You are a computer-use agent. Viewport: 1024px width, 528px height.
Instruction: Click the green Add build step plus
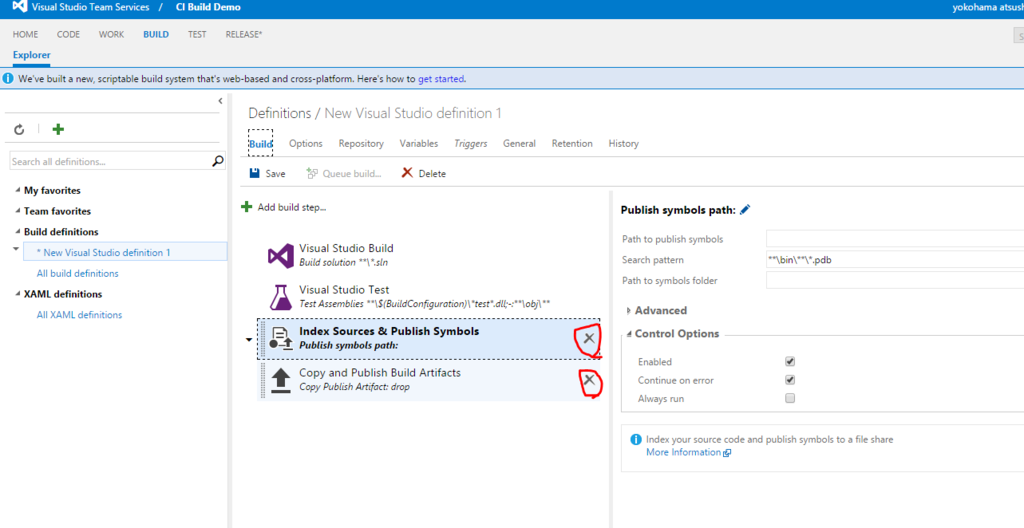tap(246, 207)
